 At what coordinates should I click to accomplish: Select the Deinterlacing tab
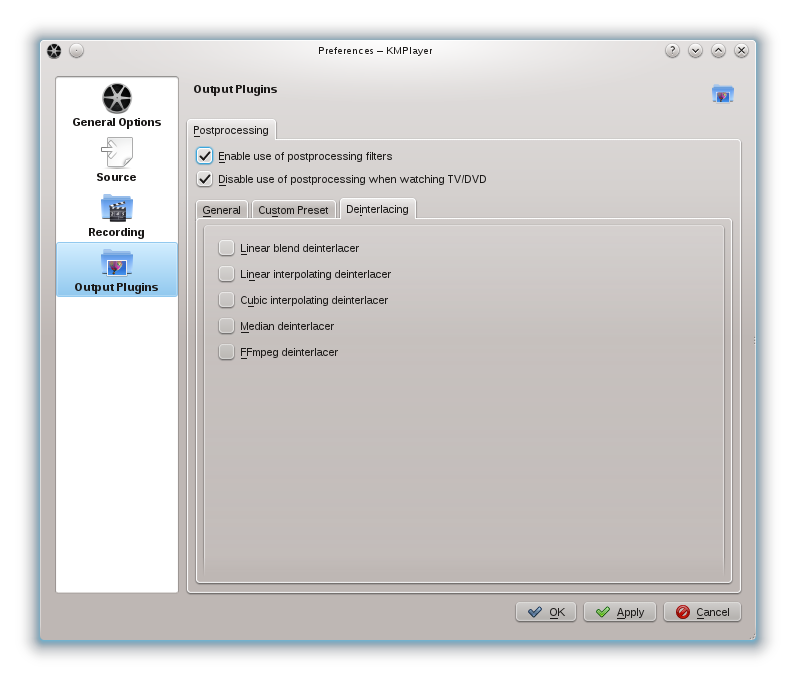tap(377, 209)
